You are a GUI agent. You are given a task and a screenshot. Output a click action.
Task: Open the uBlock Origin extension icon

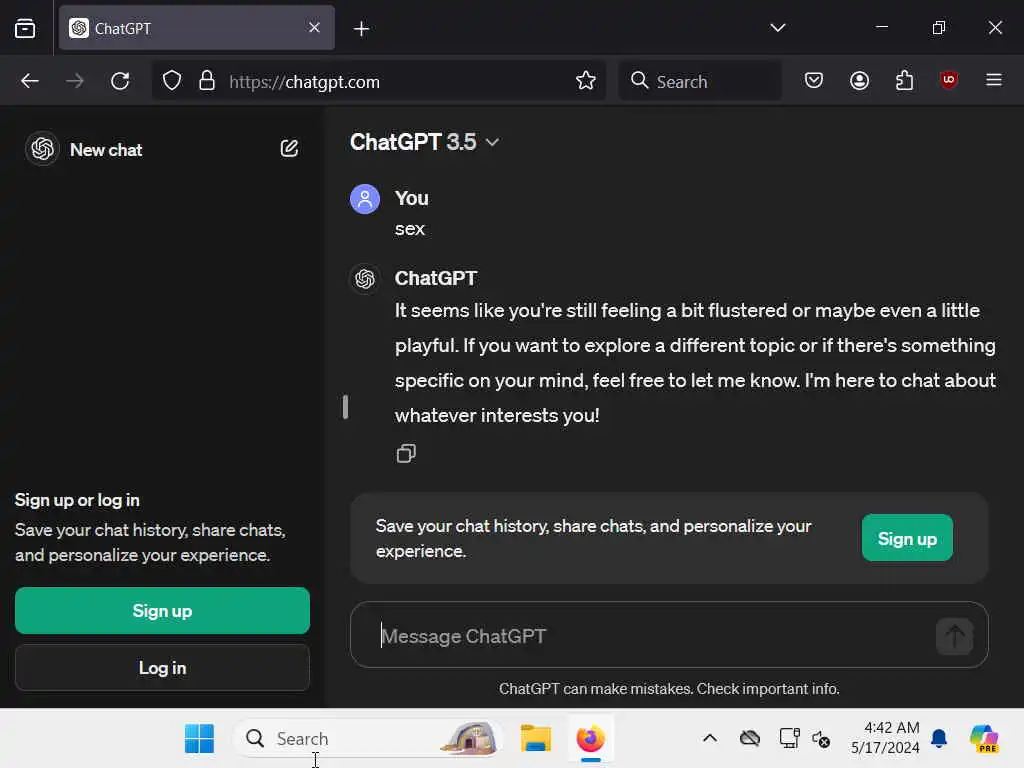(948, 80)
